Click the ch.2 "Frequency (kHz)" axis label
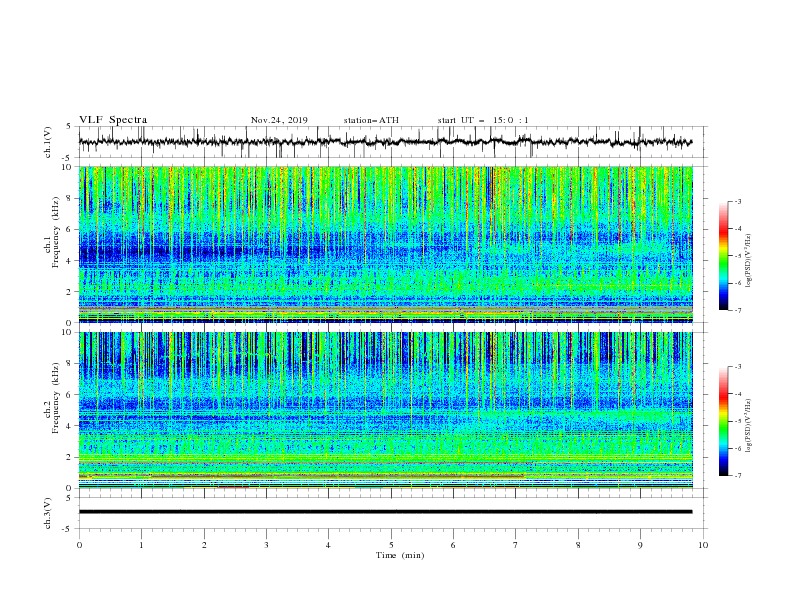The image size is (792, 612). [x=56, y=398]
